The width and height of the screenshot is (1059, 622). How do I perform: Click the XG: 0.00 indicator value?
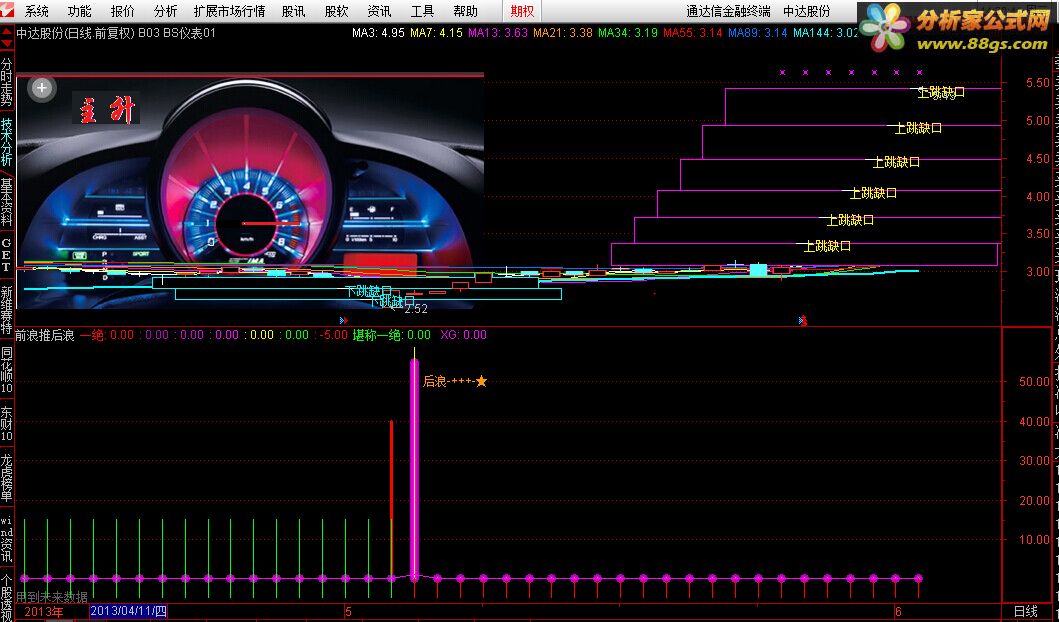point(463,335)
